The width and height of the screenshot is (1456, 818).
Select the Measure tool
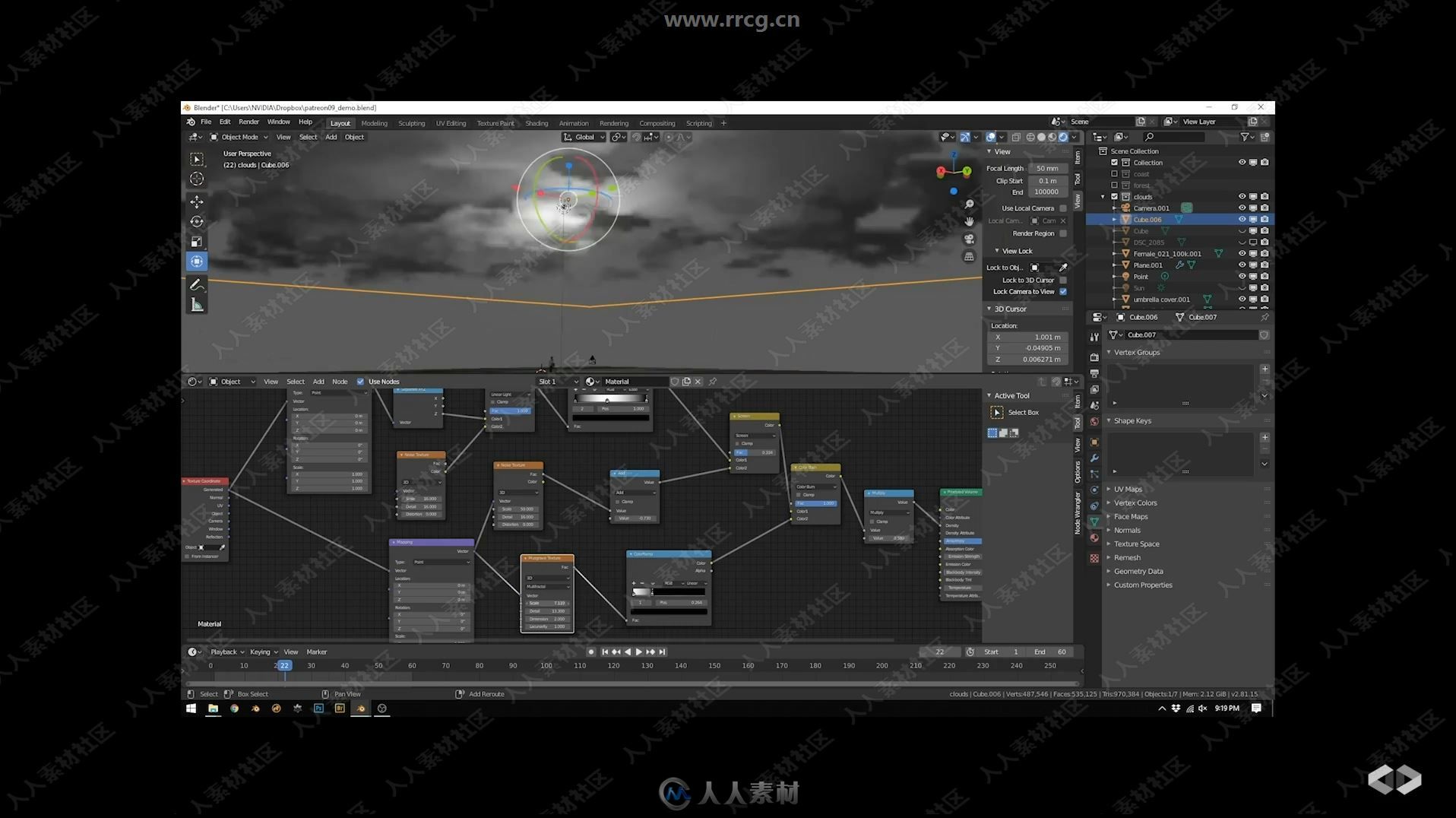197,304
